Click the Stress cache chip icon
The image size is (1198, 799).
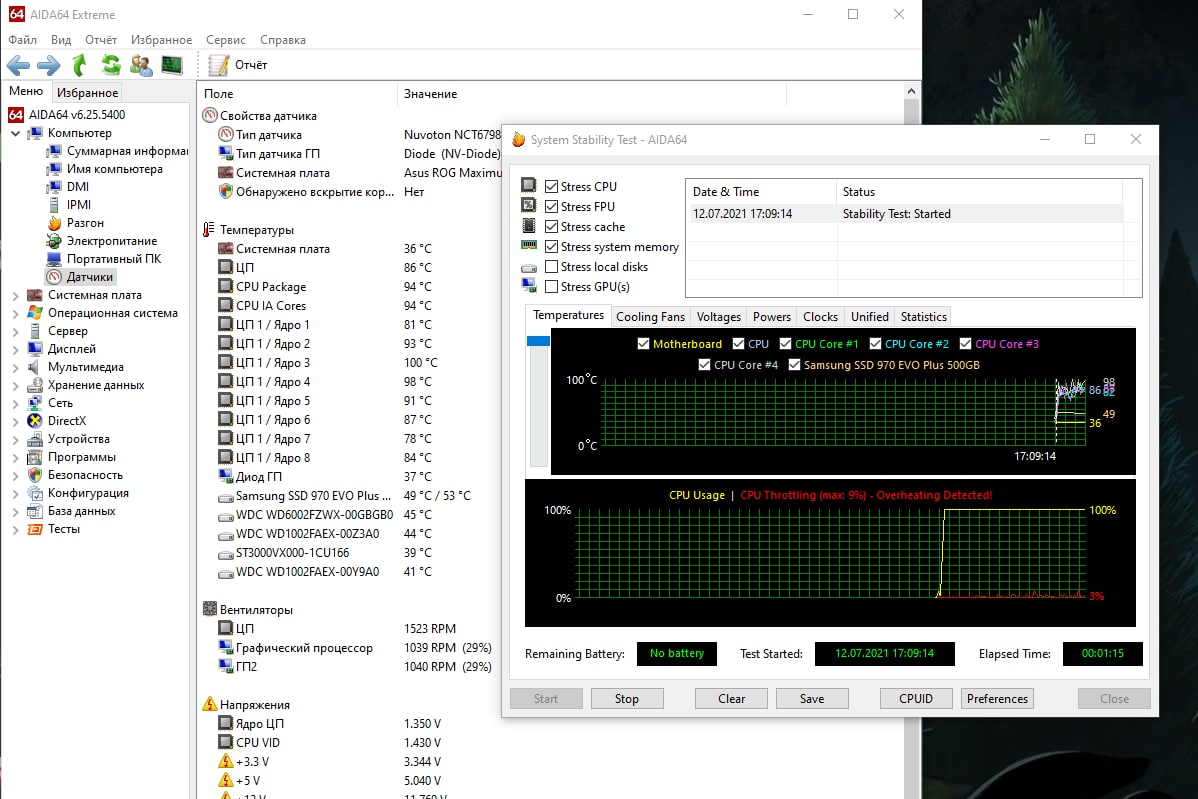point(529,225)
